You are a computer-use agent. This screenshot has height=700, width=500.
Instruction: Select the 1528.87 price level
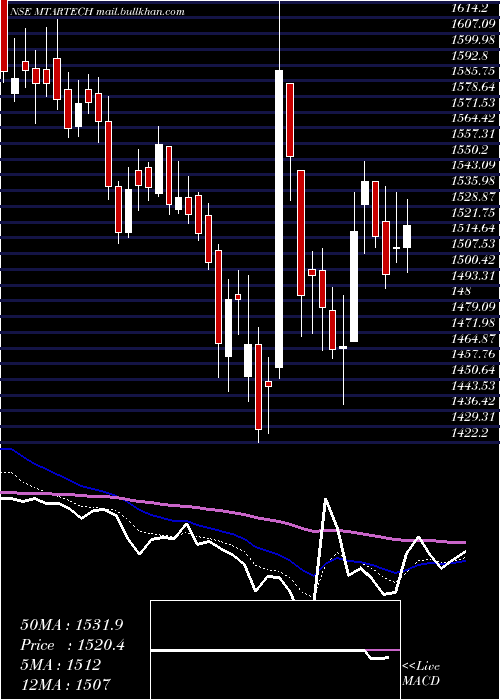(x=473, y=197)
